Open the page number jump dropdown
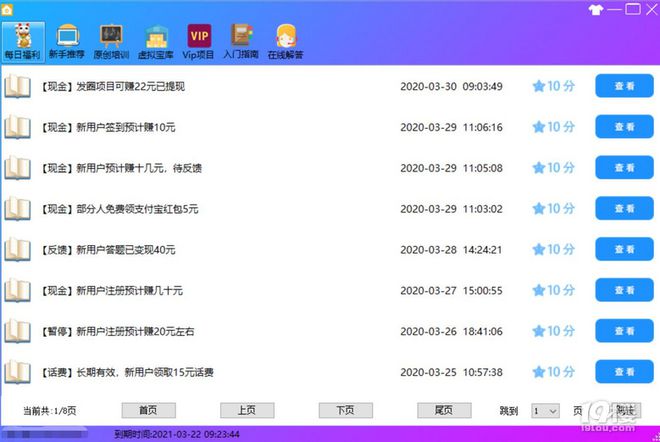The height and width of the screenshot is (442, 660). (x=546, y=411)
